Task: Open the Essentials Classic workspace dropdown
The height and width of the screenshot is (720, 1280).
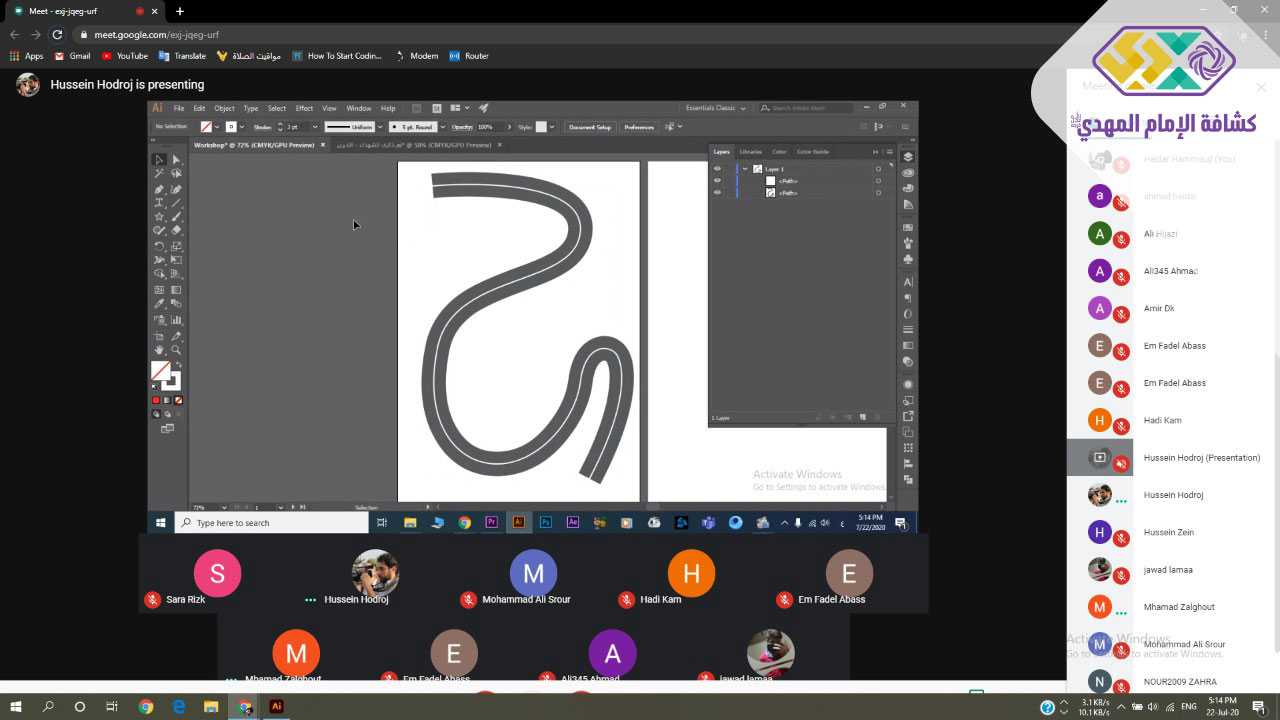Action: coord(715,108)
